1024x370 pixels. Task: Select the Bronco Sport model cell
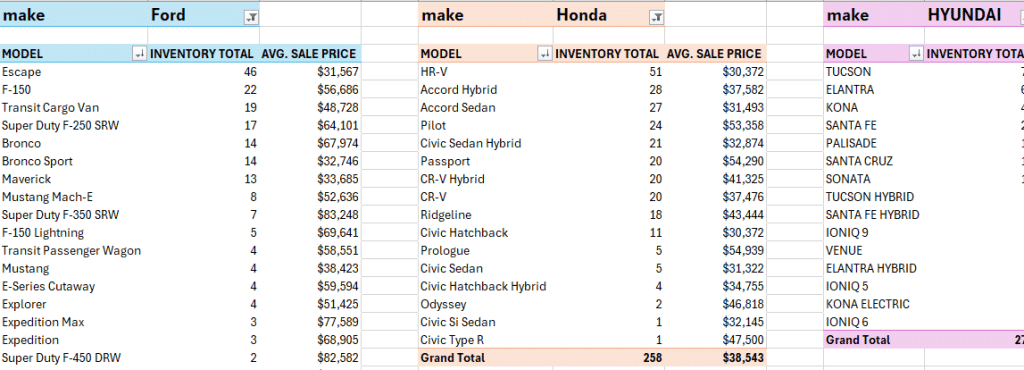click(74, 161)
